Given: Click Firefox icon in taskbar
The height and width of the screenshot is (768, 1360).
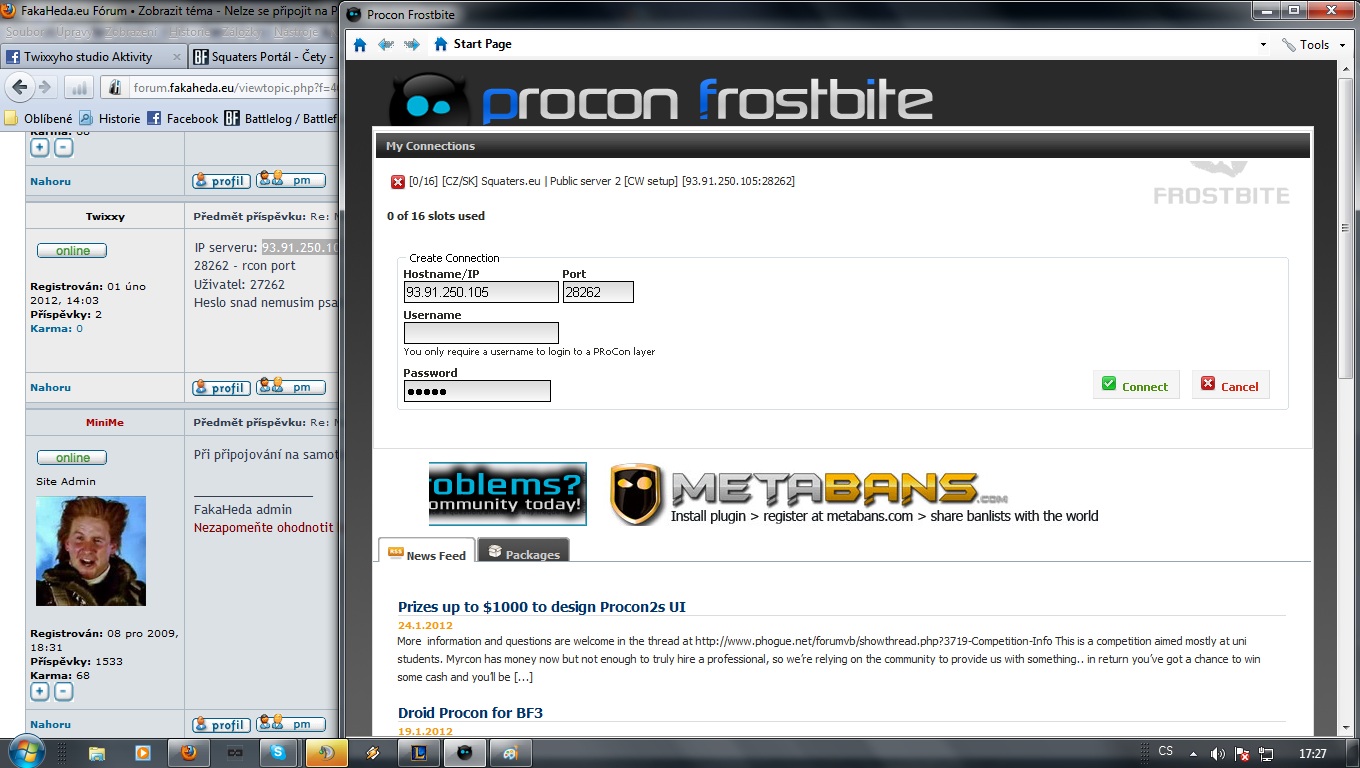Looking at the screenshot, I should pyautogui.click(x=189, y=752).
